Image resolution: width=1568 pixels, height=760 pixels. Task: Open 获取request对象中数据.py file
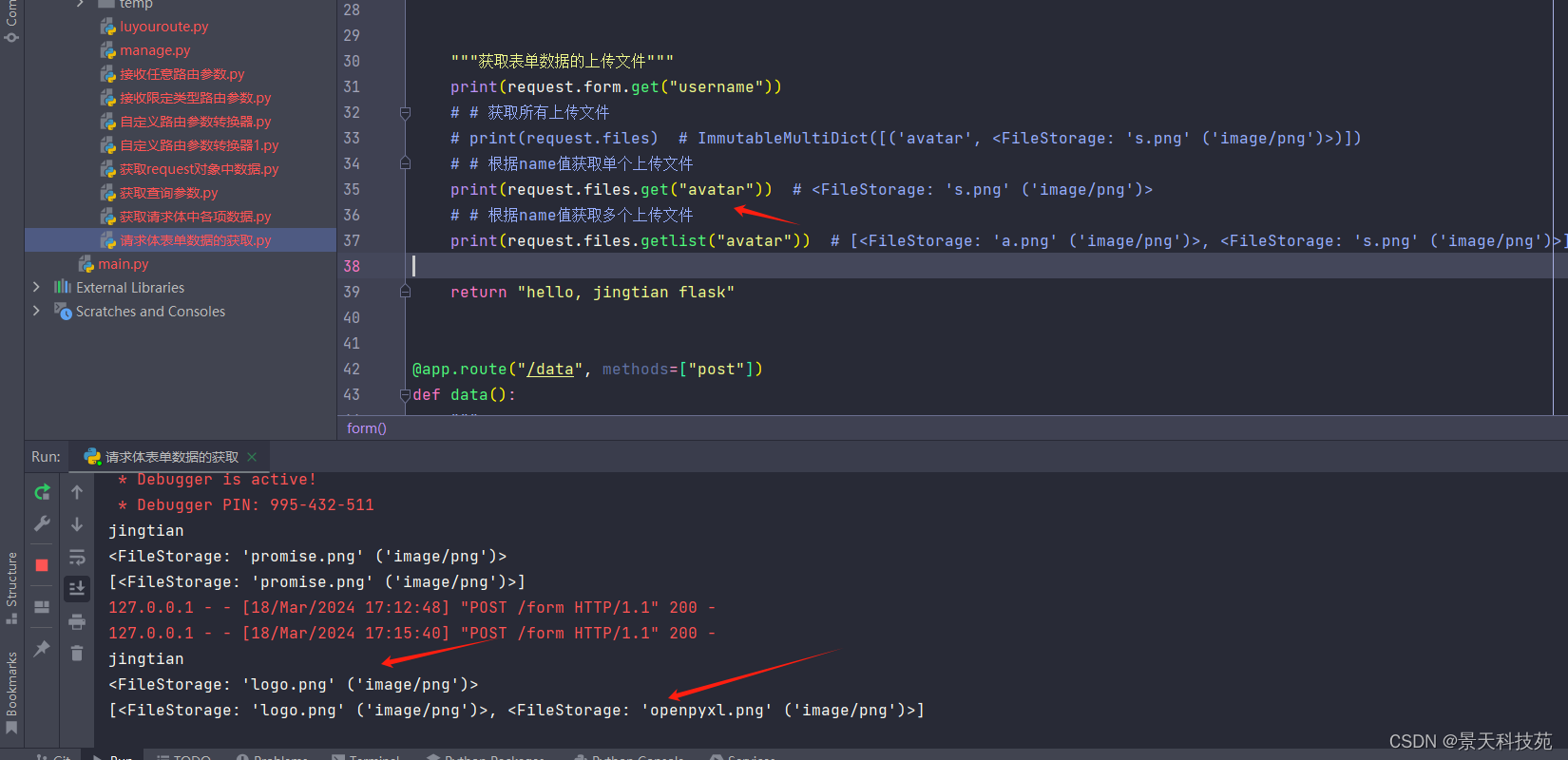click(199, 169)
